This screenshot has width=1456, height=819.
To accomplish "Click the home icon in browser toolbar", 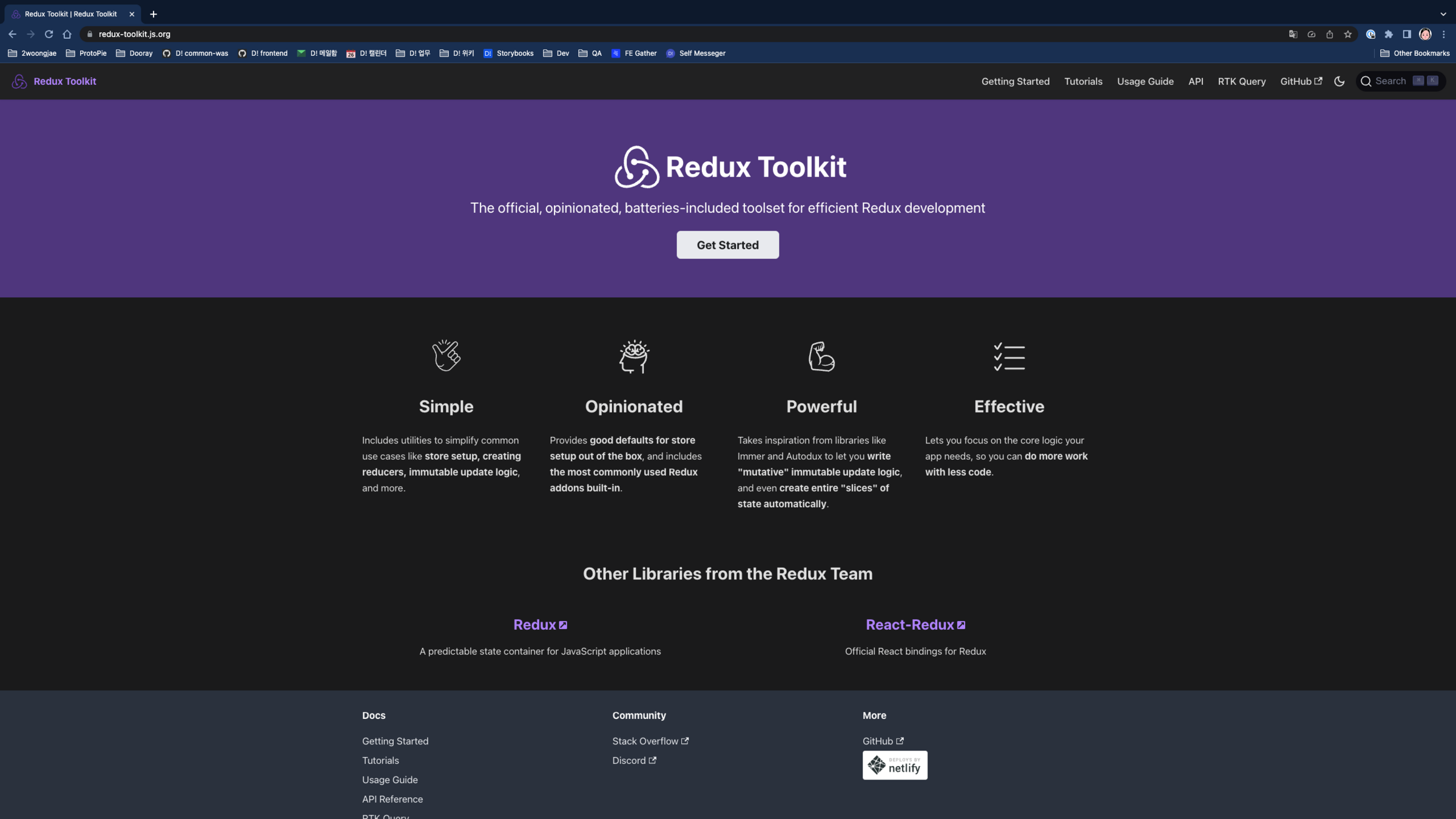I will tap(67, 35).
